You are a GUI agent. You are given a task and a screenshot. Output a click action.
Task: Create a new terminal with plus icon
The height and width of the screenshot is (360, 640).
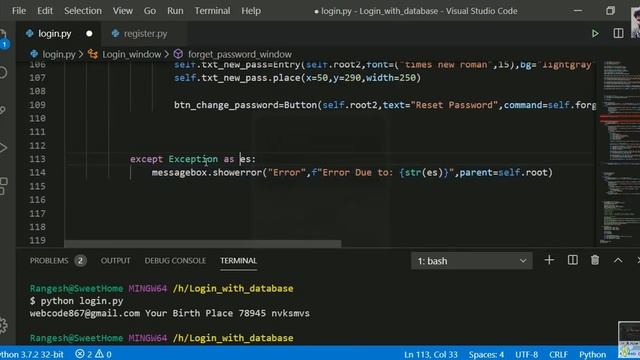click(x=549, y=260)
